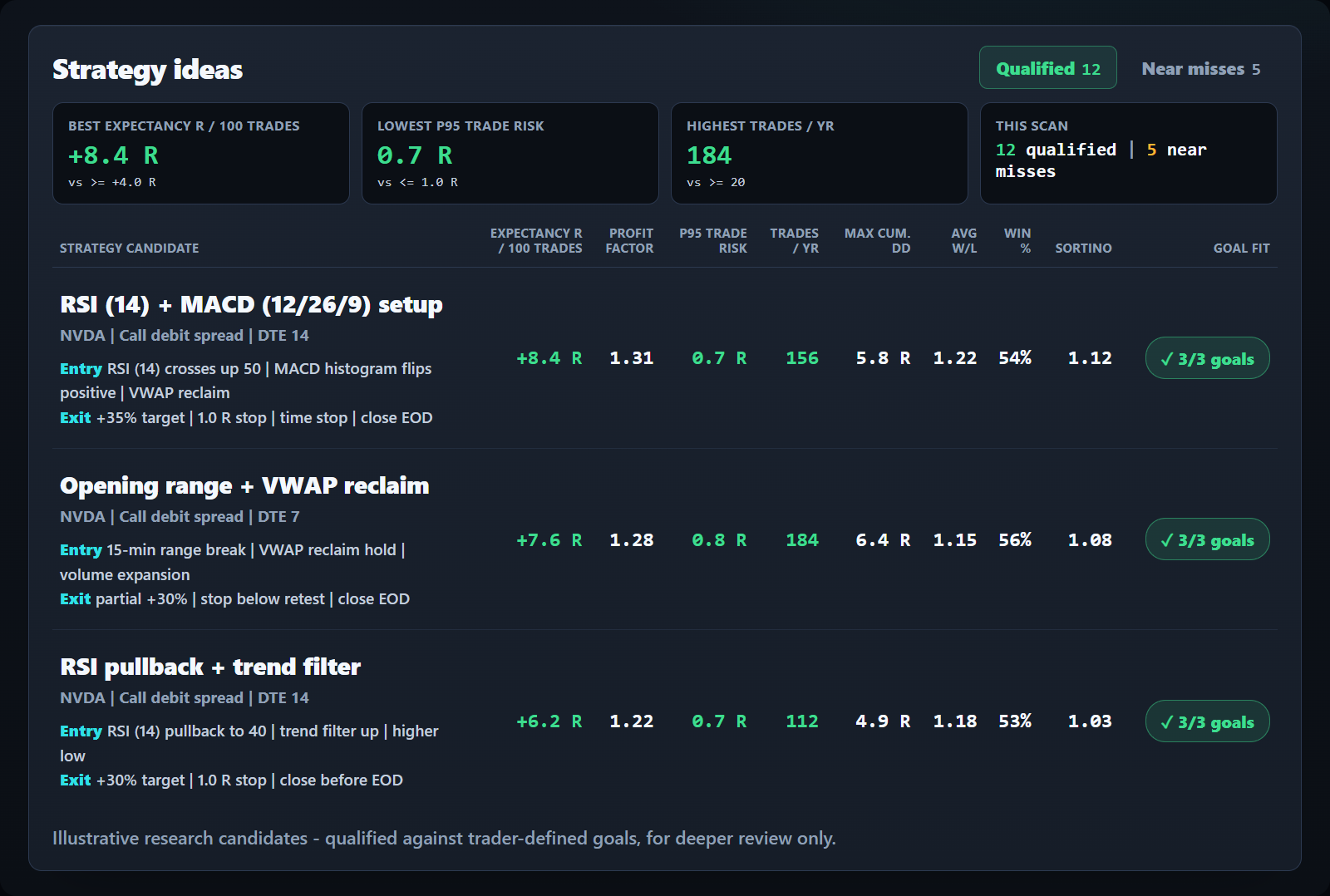Sort by Profit Factor column header
Screen dimensions: 1330x896
pyautogui.click(x=629, y=240)
